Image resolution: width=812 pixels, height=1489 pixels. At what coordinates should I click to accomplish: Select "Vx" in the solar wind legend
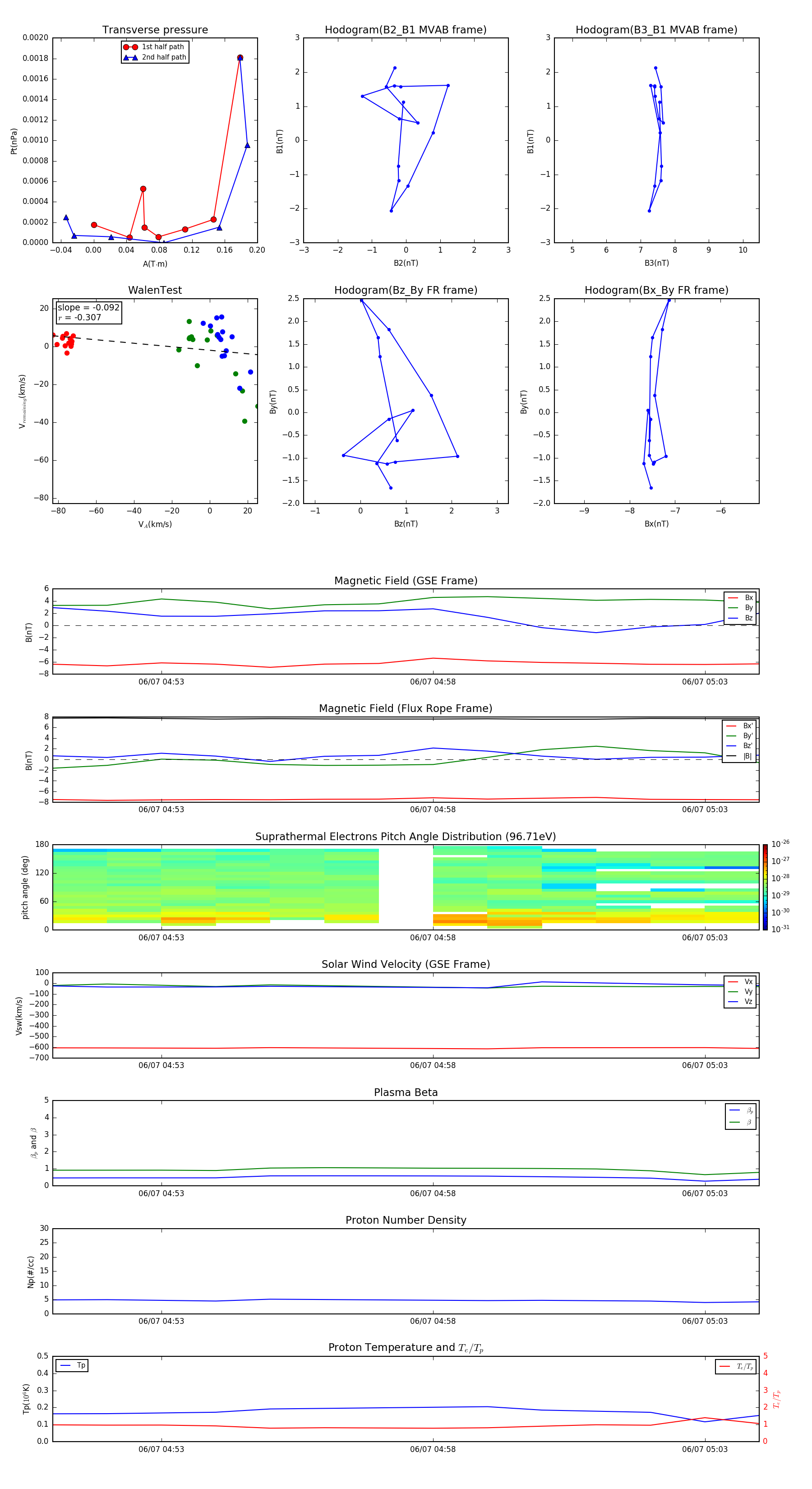coord(740,981)
